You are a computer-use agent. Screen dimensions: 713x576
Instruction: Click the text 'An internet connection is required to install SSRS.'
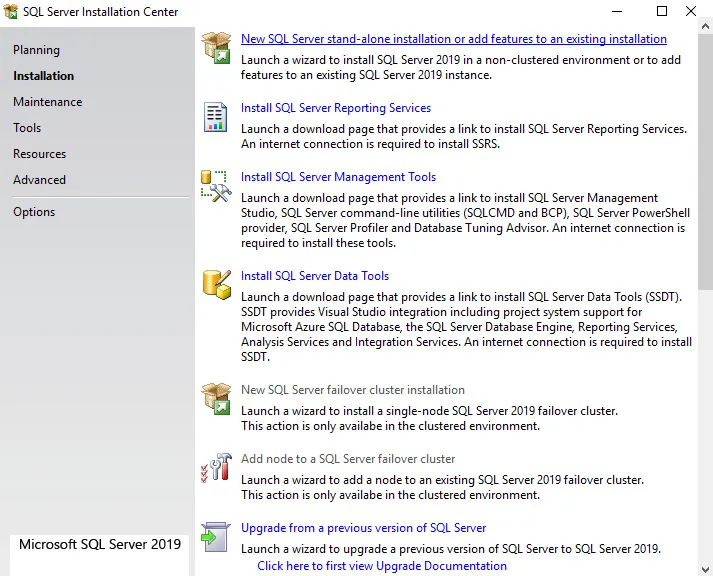click(x=370, y=144)
